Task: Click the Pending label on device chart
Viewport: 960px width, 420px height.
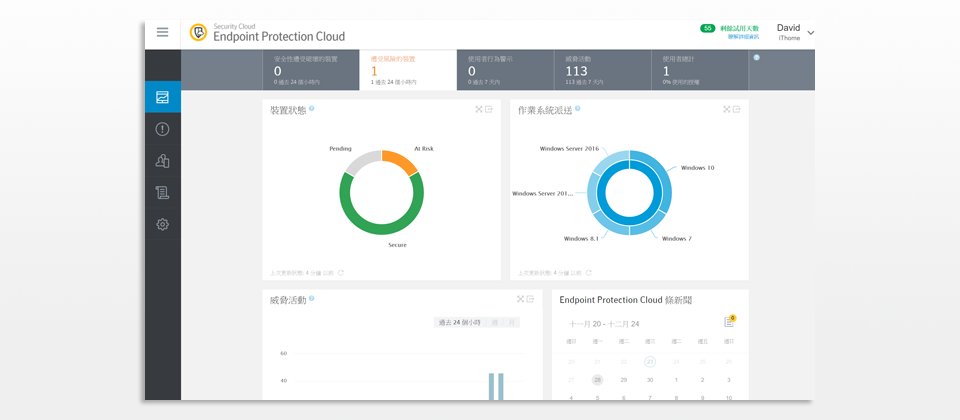Action: 340,149
